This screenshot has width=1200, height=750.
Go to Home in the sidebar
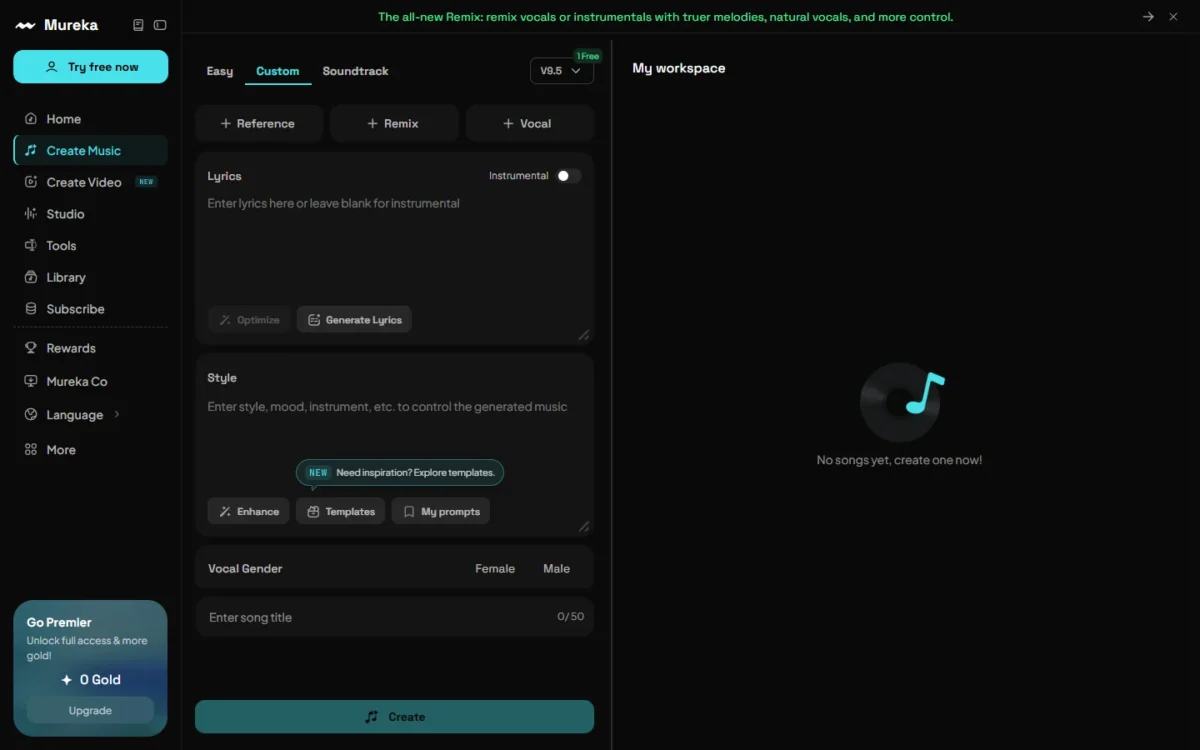tap(63, 119)
